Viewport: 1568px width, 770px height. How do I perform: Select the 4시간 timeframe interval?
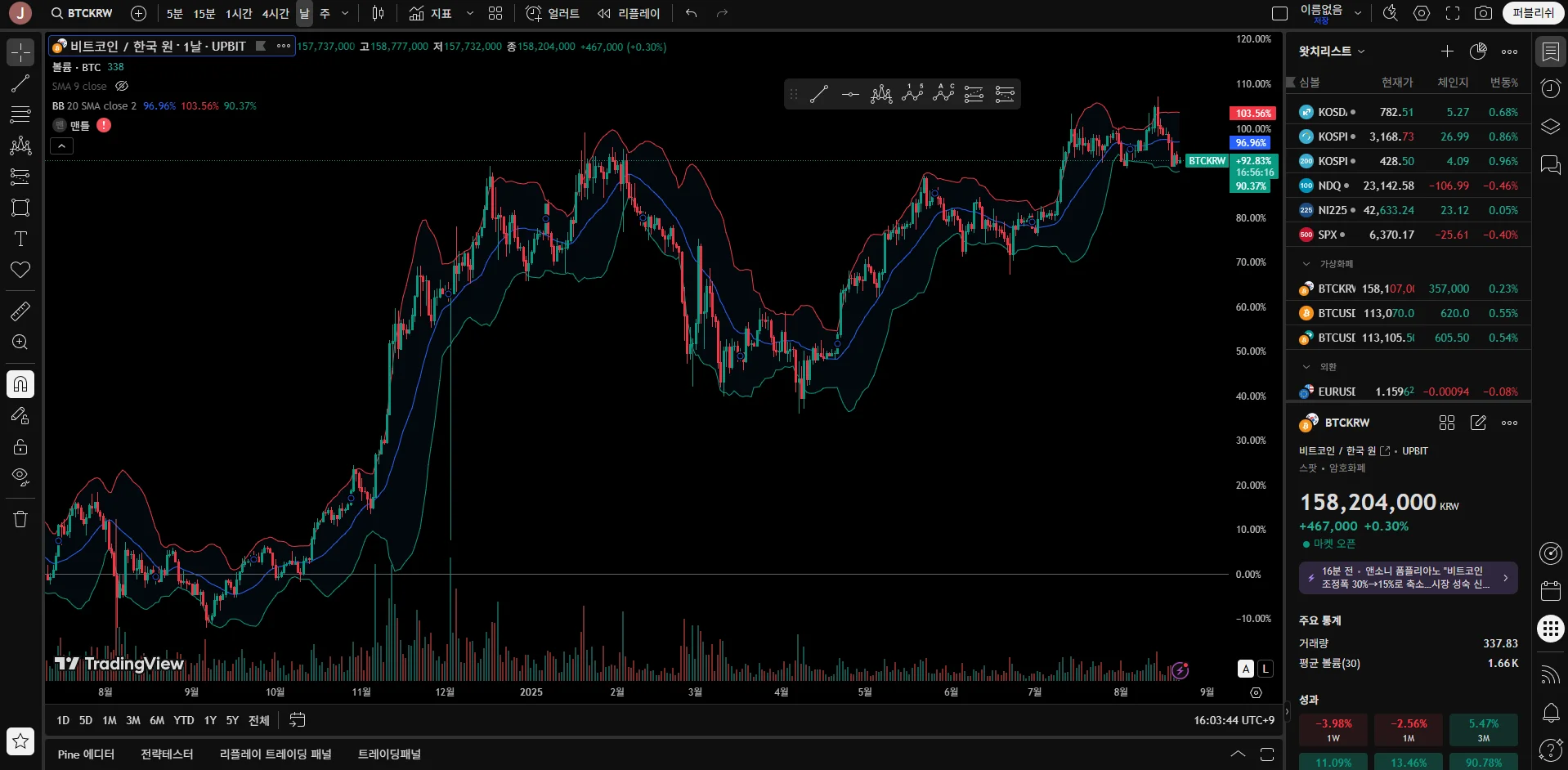click(276, 13)
